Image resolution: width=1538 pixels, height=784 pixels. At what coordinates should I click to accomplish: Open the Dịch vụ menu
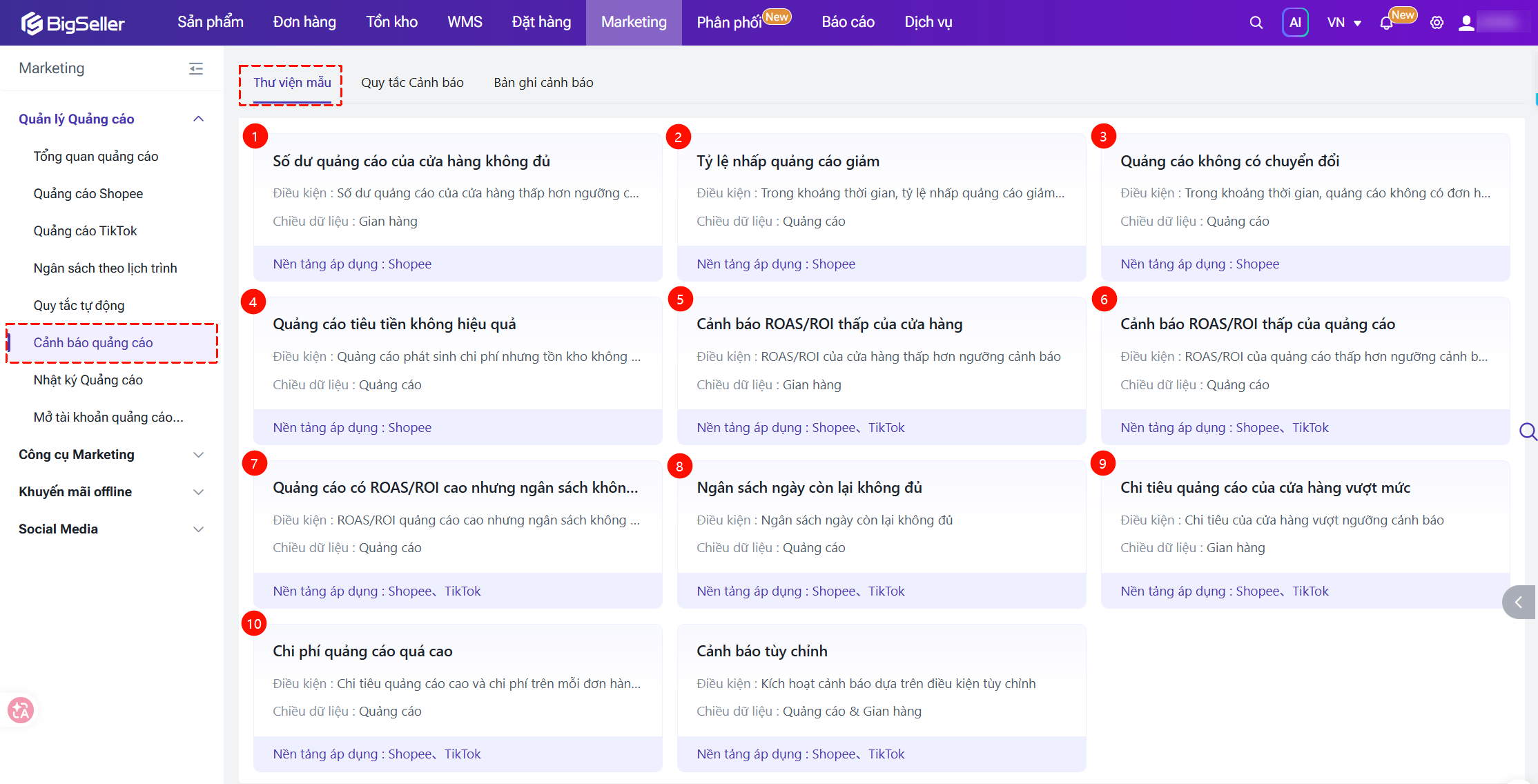pos(928,22)
